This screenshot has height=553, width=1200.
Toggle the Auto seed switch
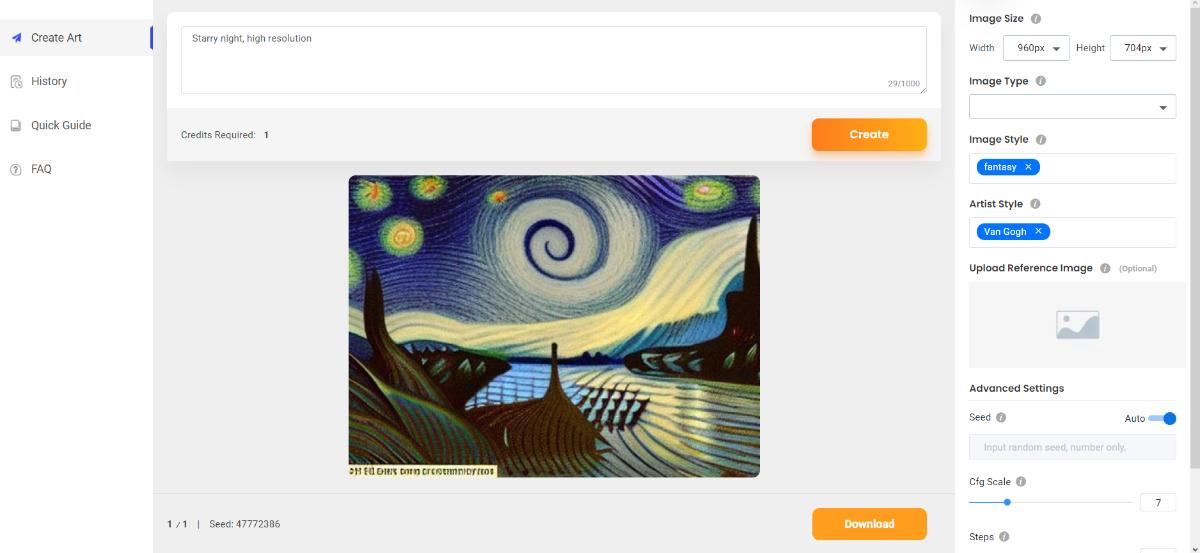pos(1163,418)
